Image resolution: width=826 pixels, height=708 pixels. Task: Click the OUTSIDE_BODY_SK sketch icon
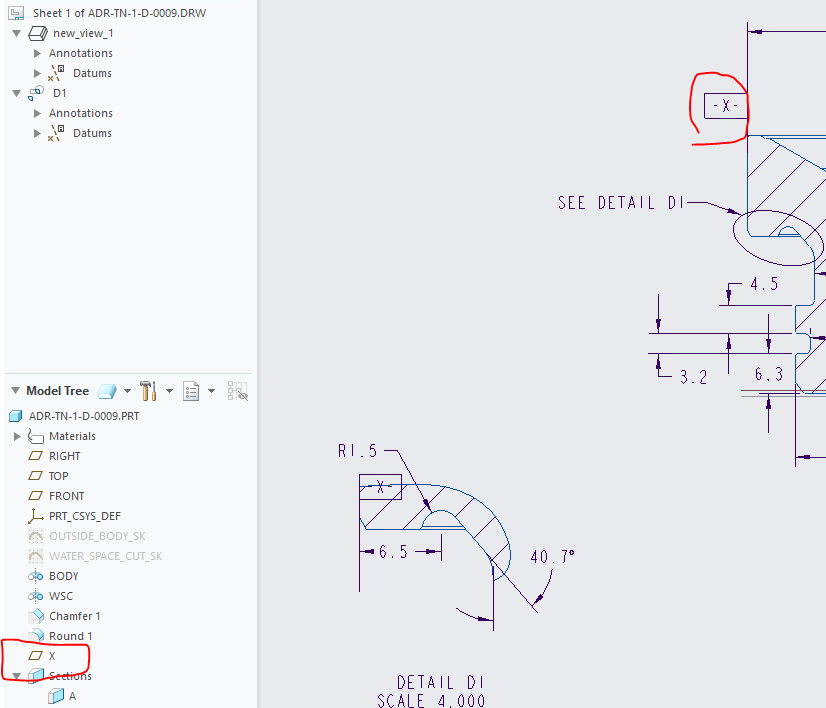[35, 536]
